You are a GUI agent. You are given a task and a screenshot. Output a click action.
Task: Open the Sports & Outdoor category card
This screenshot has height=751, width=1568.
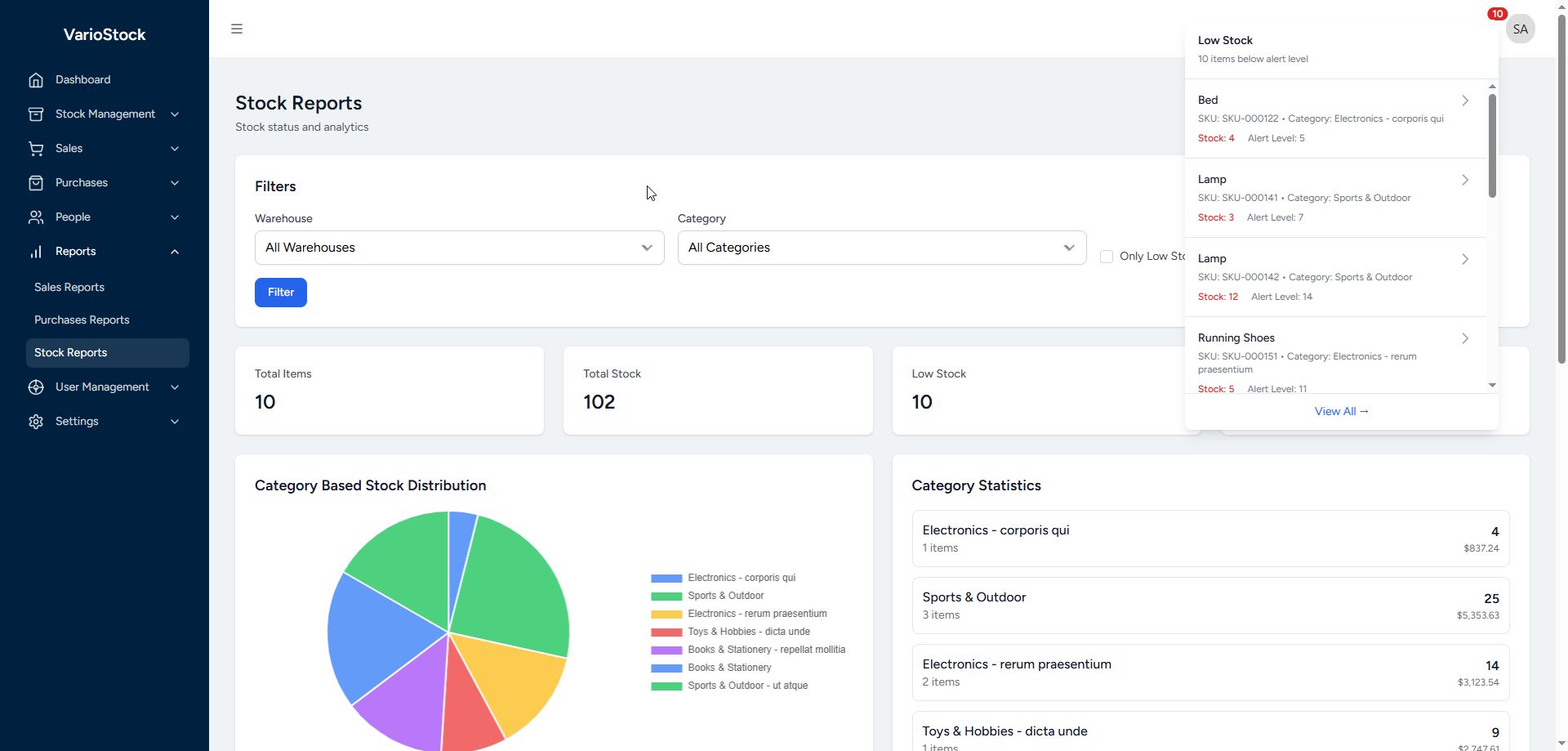[1210, 606]
